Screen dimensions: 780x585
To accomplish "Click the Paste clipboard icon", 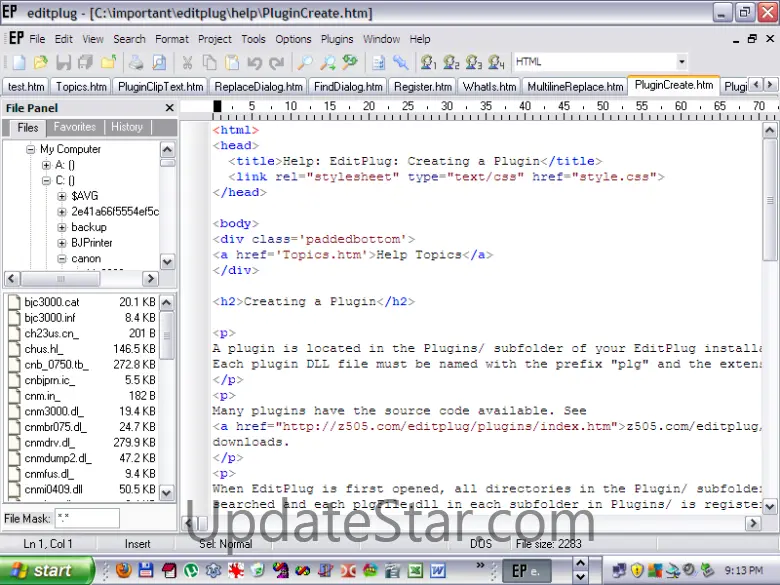I will 232,62.
